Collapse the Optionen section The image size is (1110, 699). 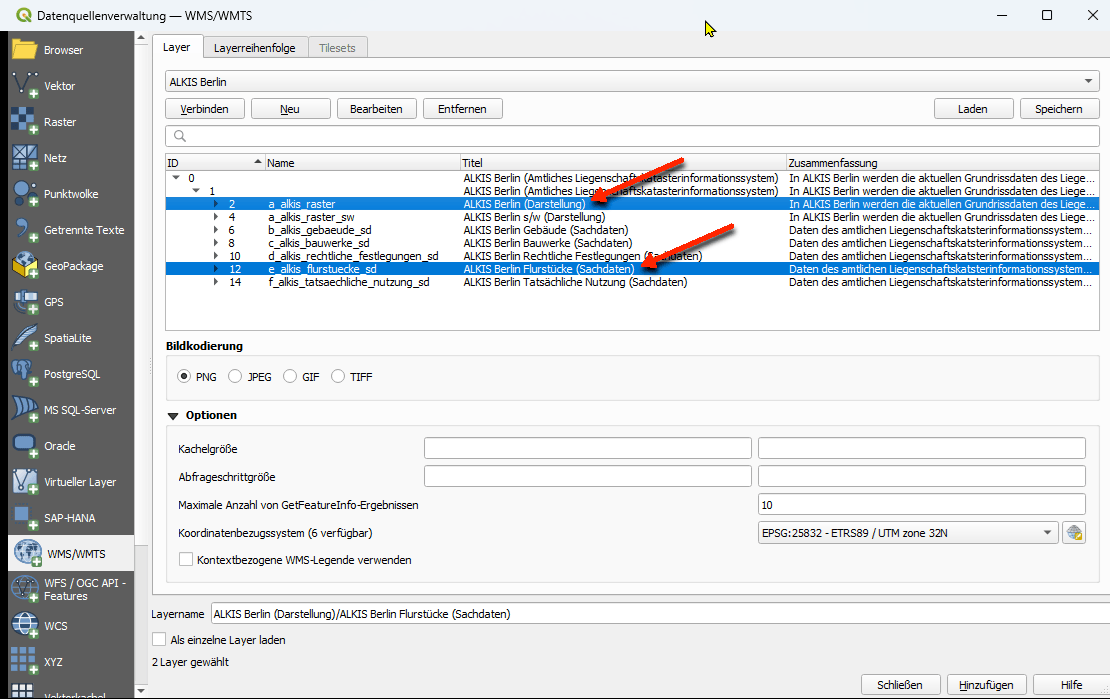point(173,415)
